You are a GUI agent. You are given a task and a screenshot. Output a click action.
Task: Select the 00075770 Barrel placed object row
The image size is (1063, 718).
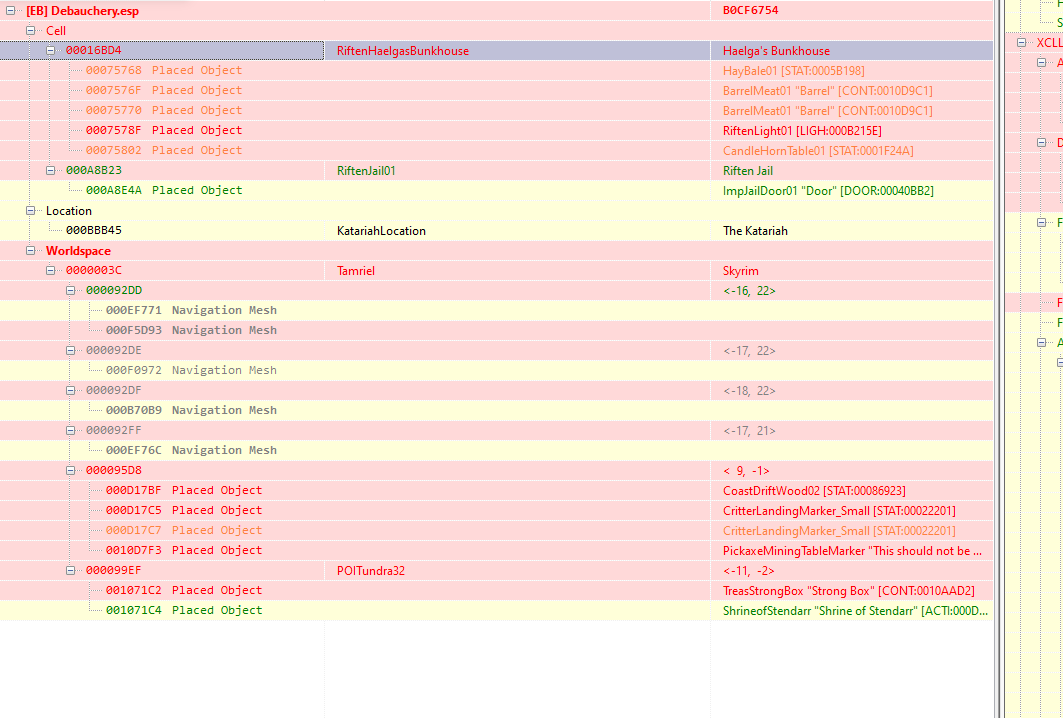pyautogui.click(x=496, y=111)
